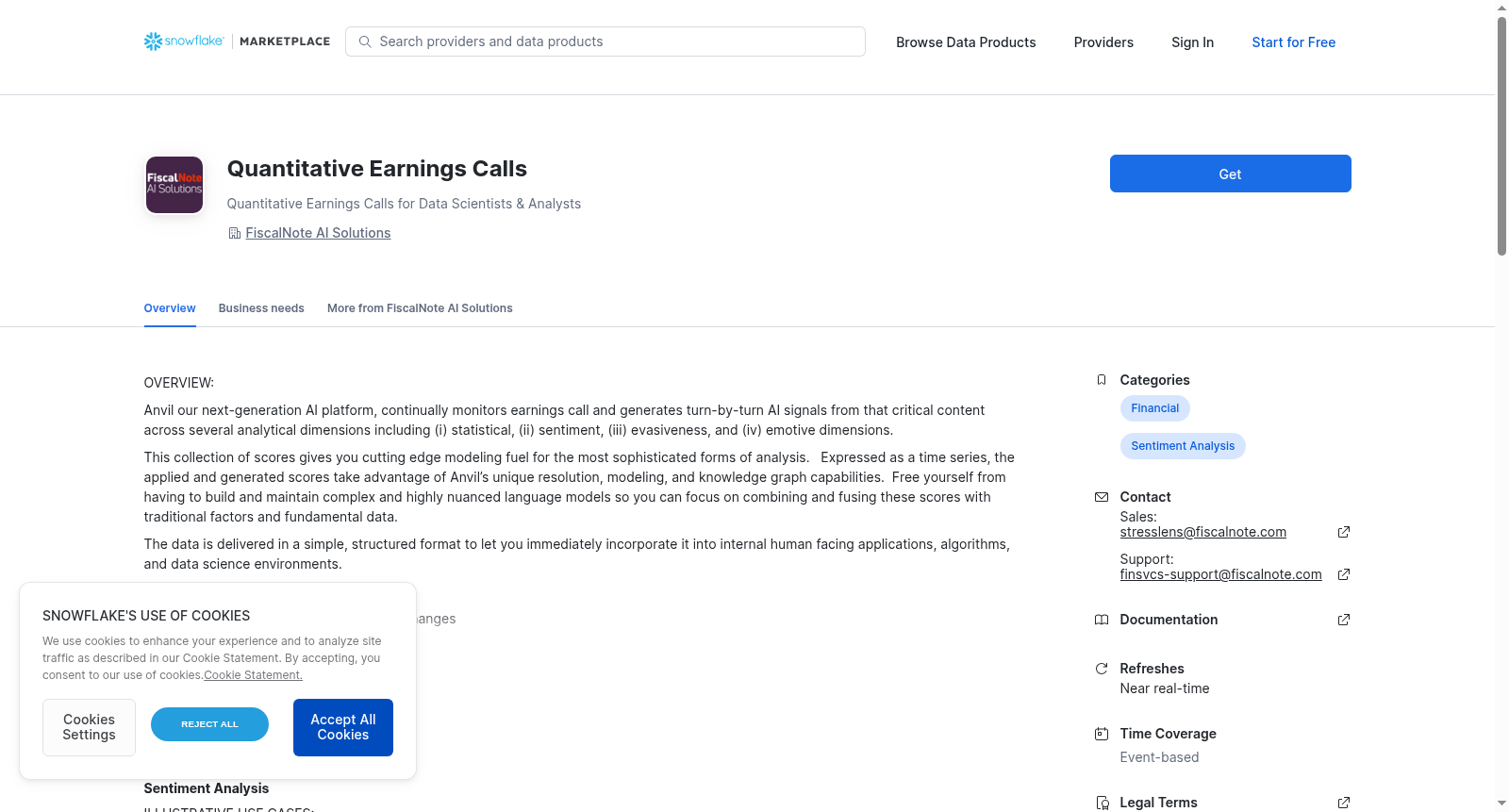Open Cookies Settings
This screenshot has width=1509, height=812.
[89, 727]
